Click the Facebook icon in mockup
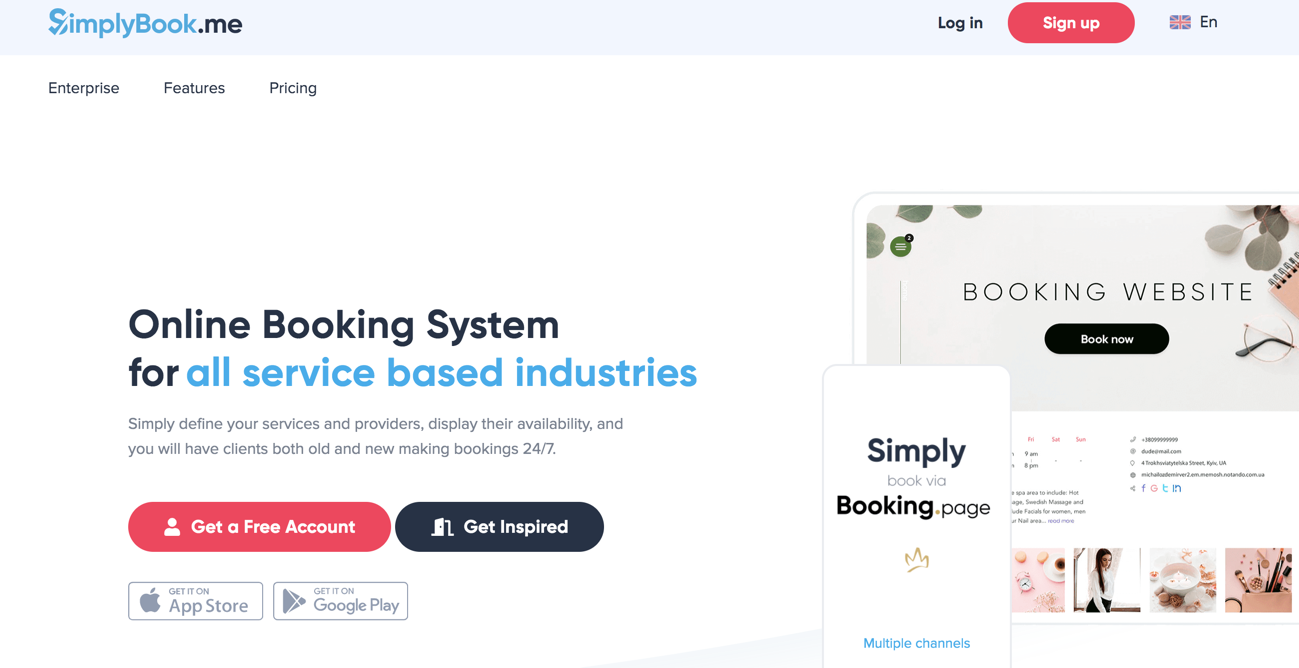Screen dimensions: 1299x668 click(1143, 488)
